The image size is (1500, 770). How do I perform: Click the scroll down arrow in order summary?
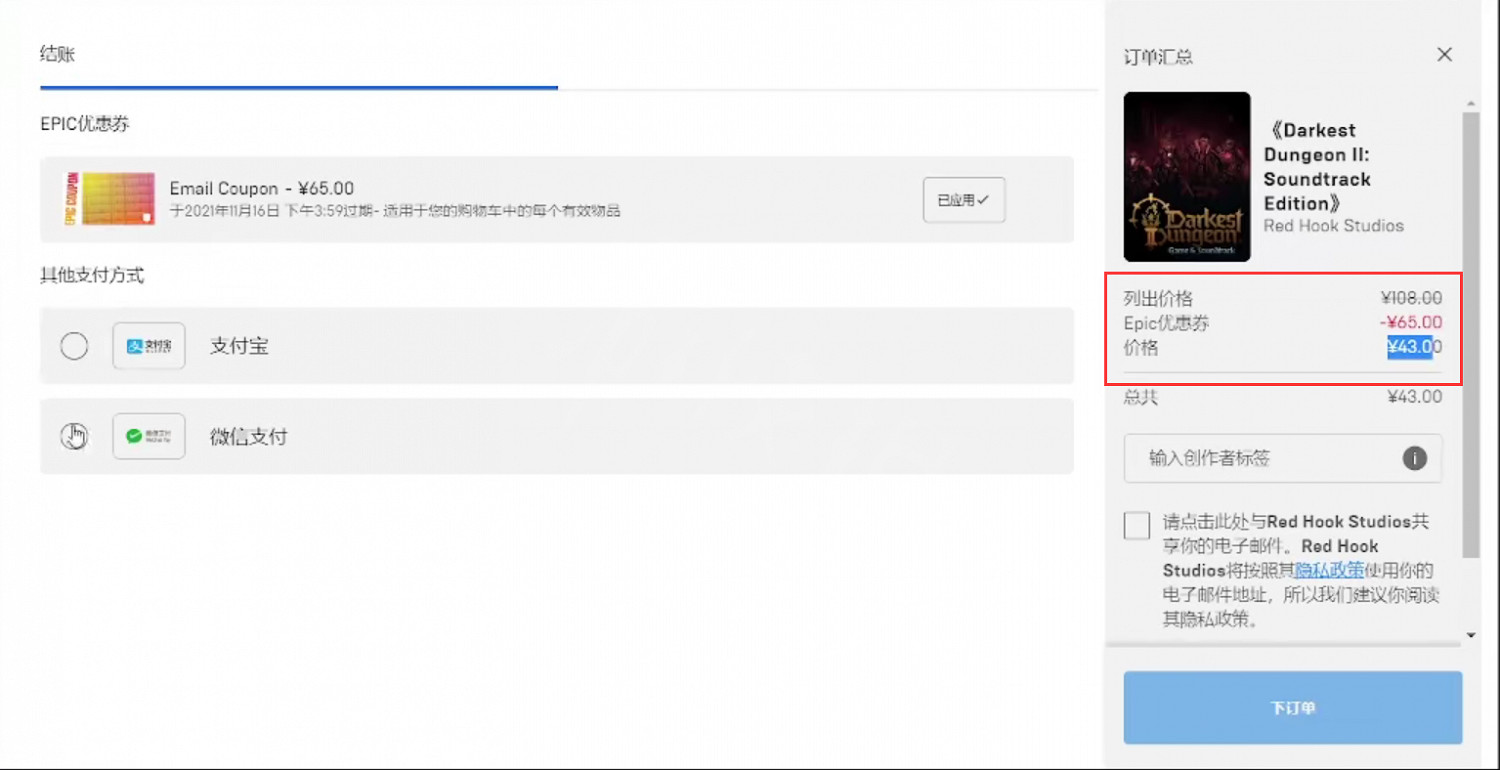[x=1470, y=635]
